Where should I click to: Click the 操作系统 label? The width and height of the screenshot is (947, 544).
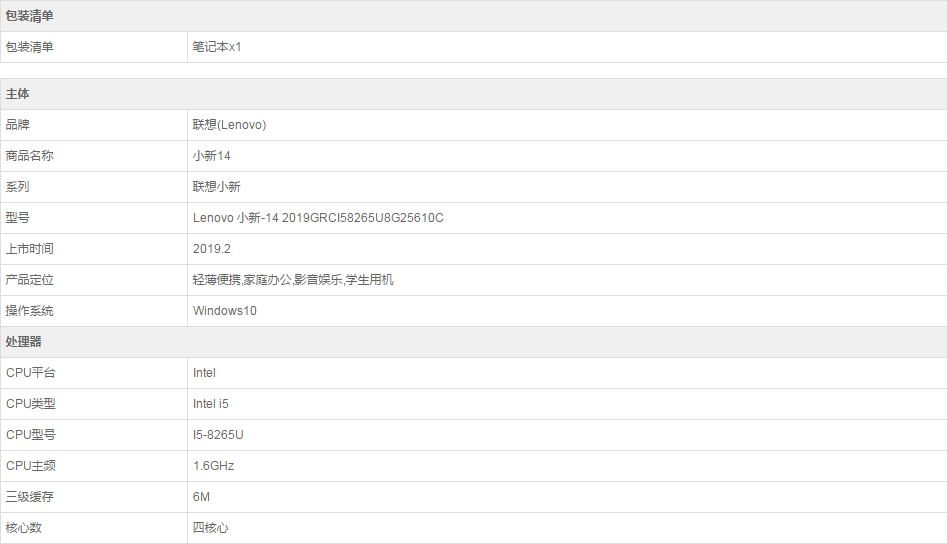30,311
